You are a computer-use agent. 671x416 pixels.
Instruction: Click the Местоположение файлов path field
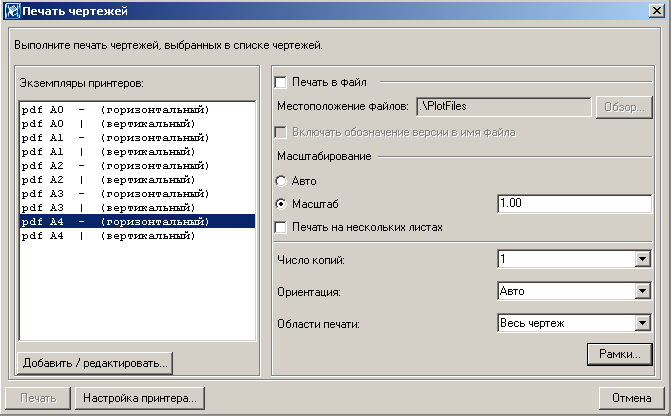pyautogui.click(x=504, y=107)
